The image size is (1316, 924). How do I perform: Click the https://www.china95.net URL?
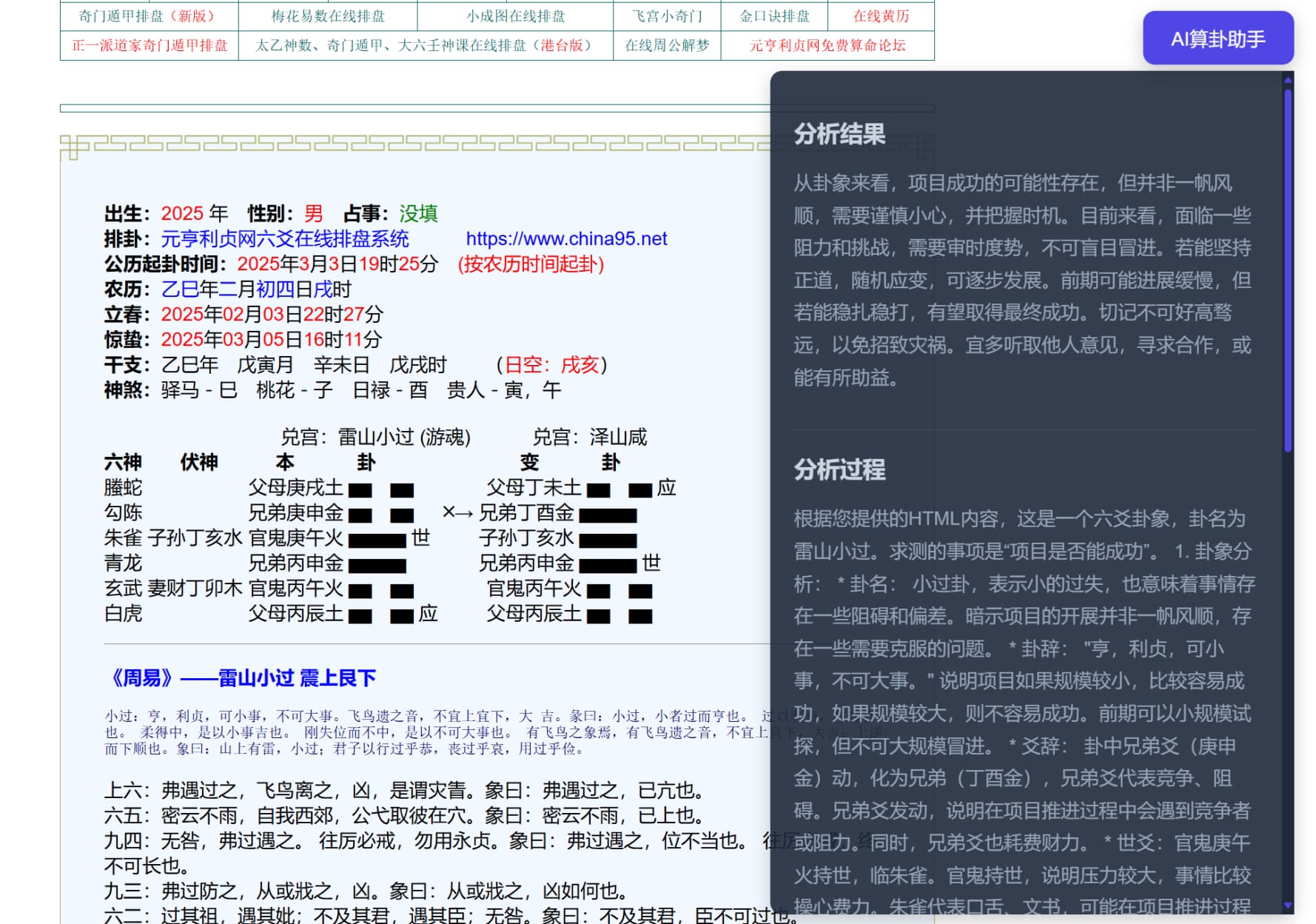(566, 238)
